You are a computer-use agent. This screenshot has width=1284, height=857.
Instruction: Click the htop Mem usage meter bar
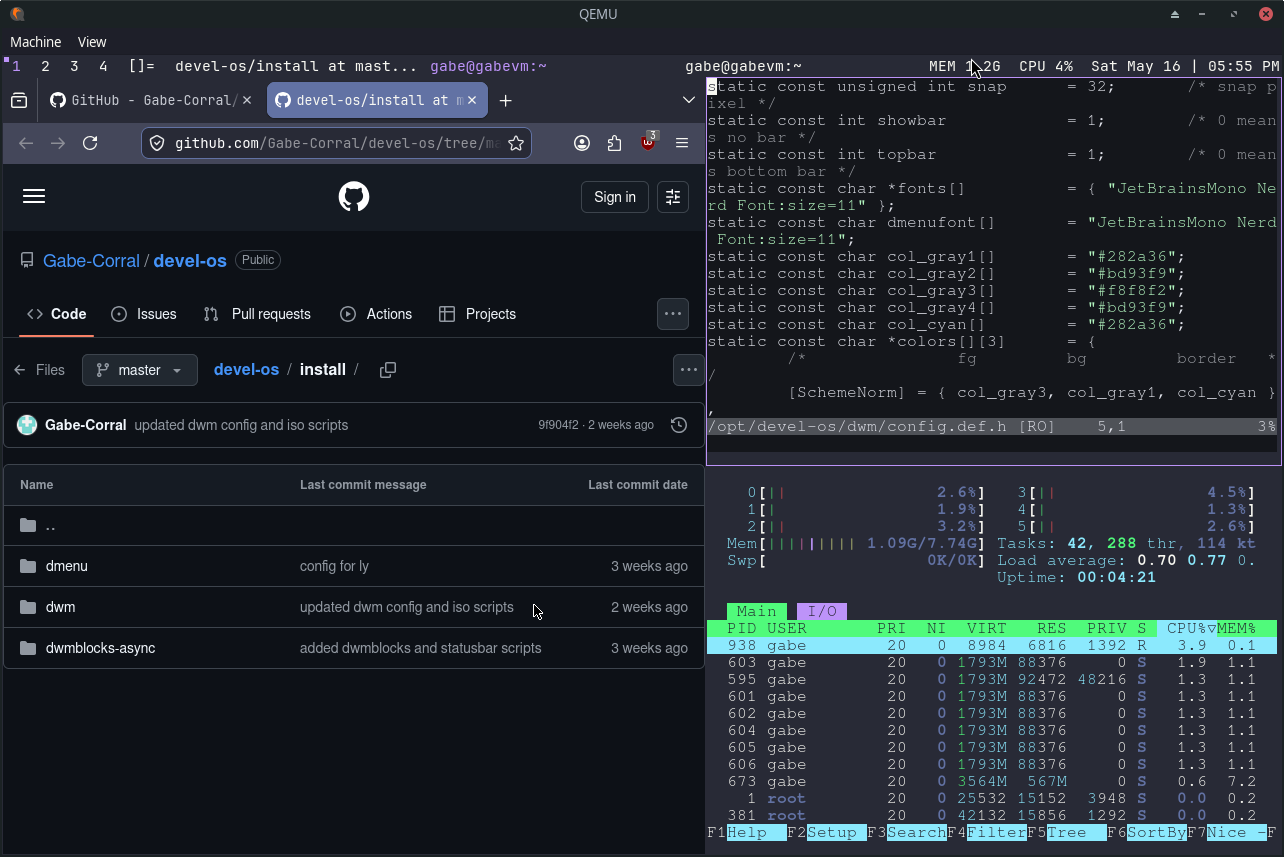coord(857,543)
